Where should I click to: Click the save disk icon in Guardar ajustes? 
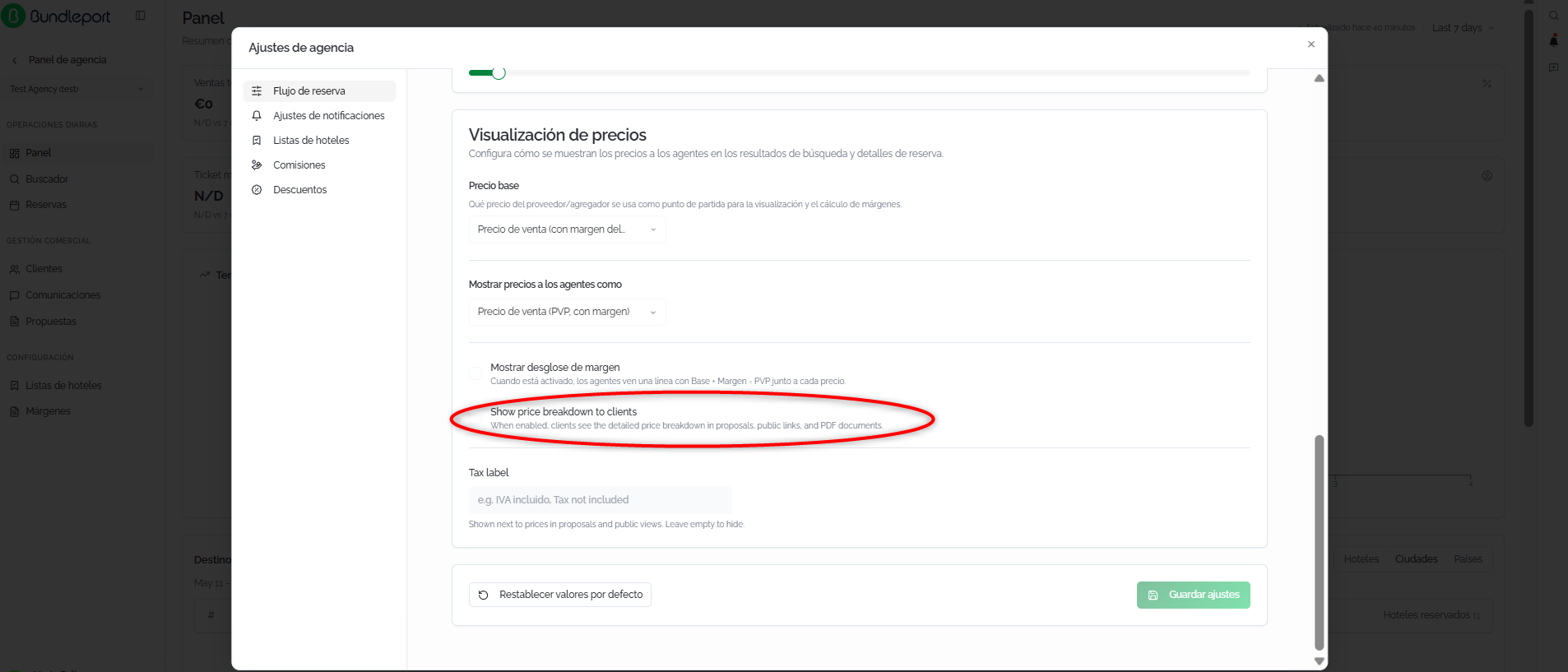(1153, 596)
